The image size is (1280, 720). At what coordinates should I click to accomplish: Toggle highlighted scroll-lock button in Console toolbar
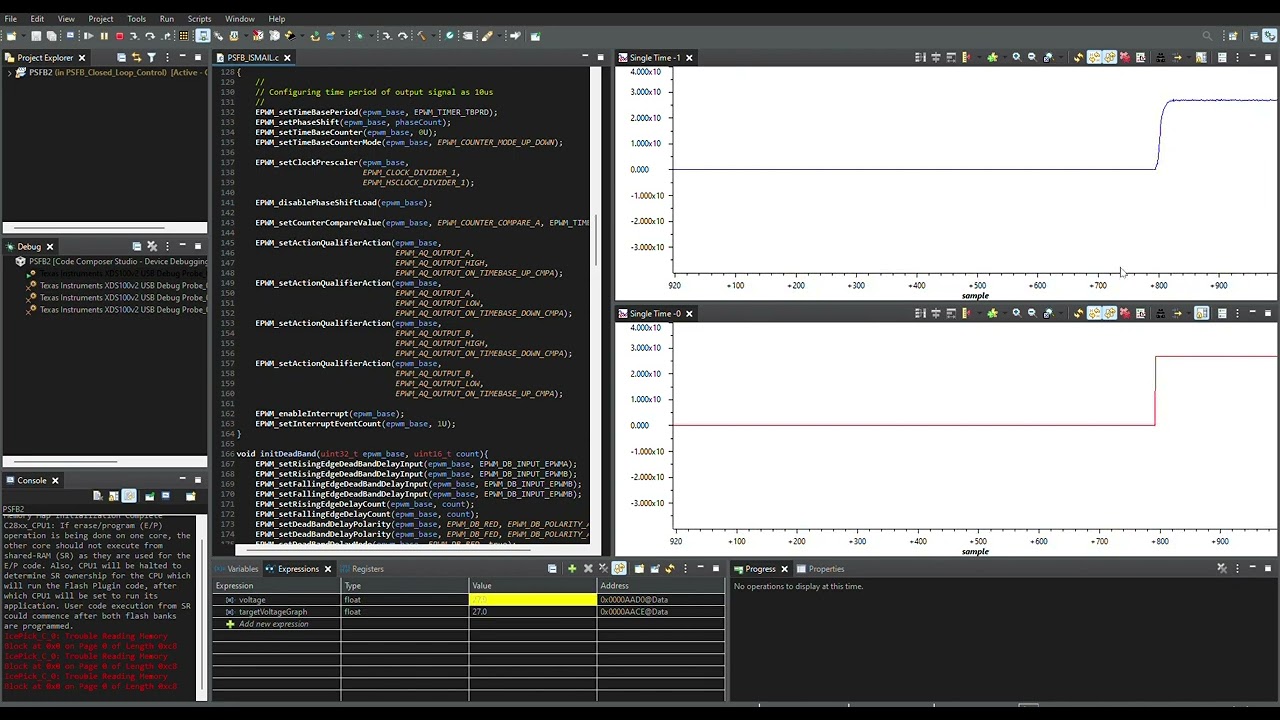[x=129, y=496]
